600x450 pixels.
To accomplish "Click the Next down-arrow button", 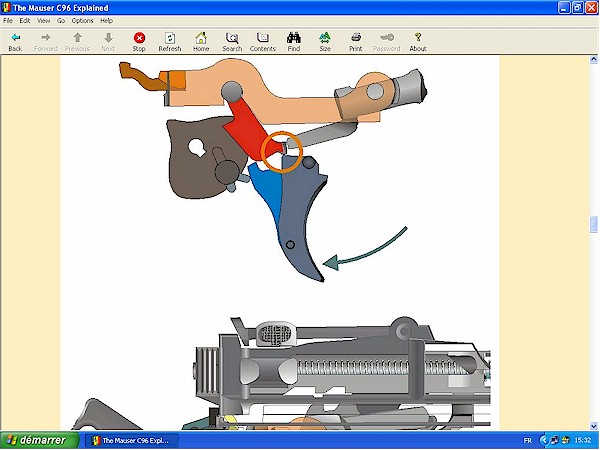I will coord(108,42).
